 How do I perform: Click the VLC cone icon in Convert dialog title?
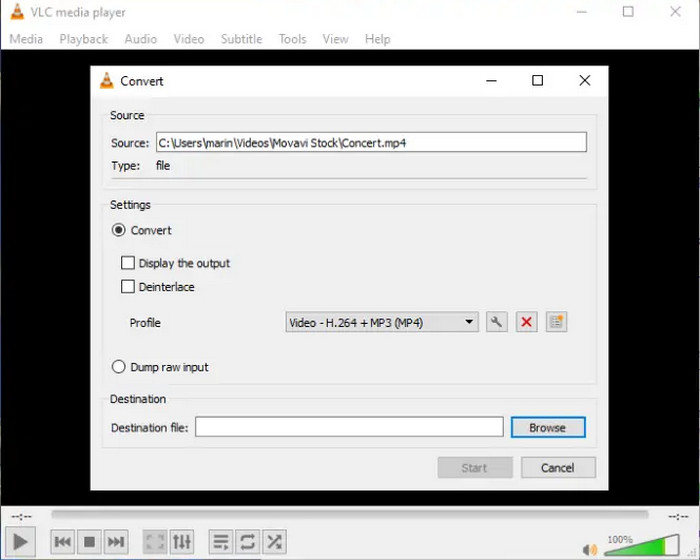tap(106, 81)
